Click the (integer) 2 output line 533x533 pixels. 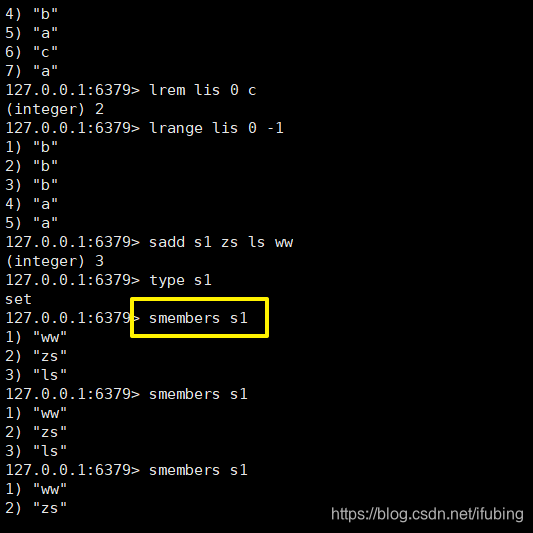pos(54,109)
